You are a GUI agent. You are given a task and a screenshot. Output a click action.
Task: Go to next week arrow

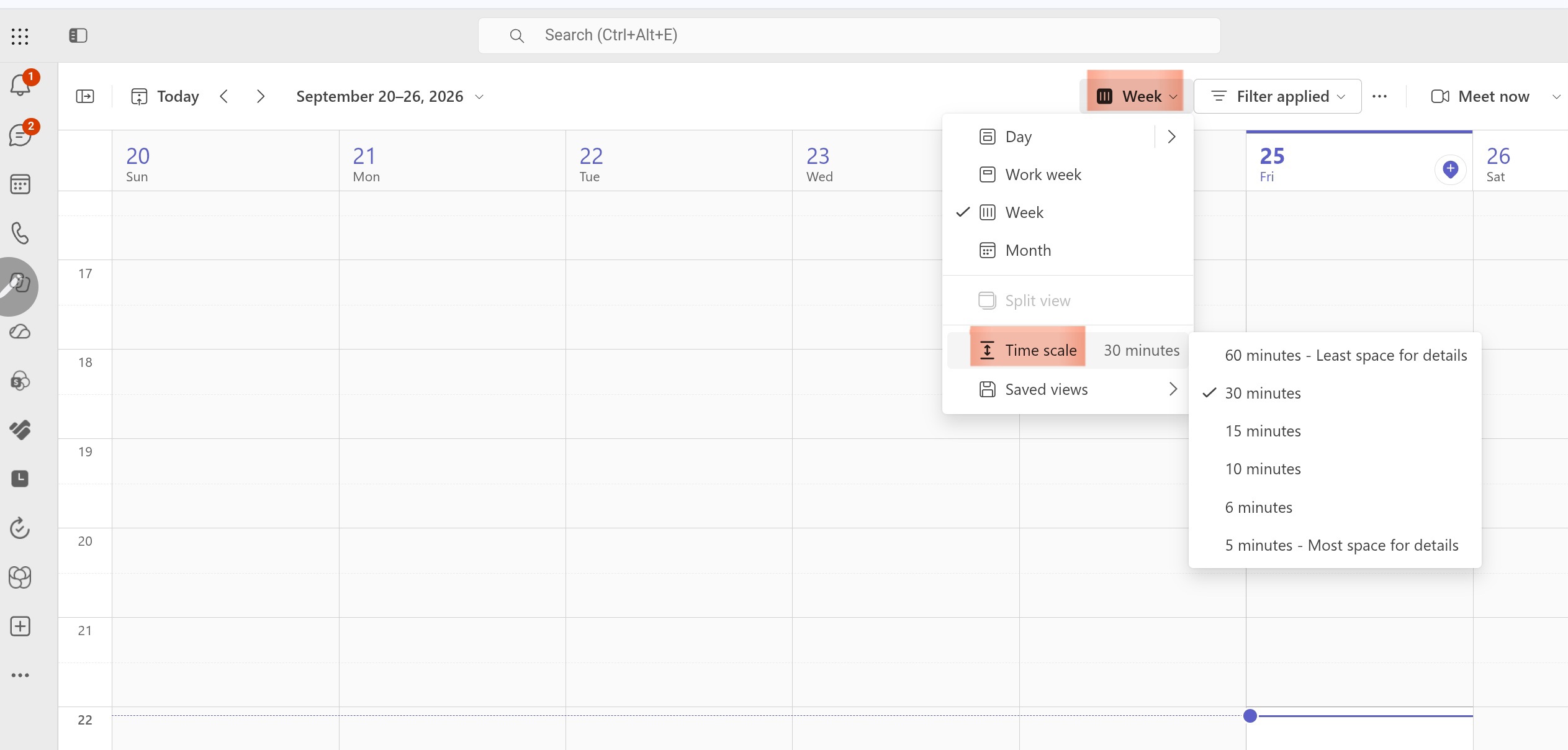point(261,96)
